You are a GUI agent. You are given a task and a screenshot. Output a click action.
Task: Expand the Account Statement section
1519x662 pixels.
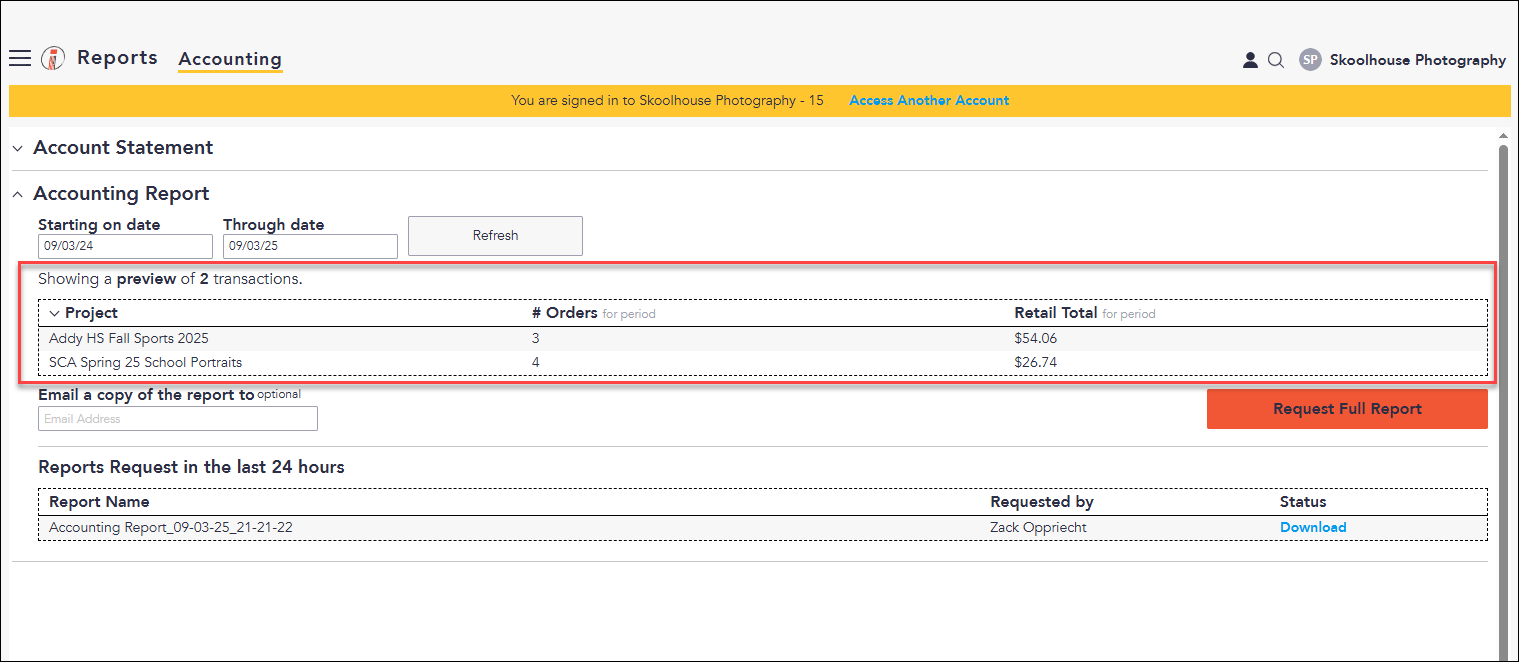(x=17, y=148)
